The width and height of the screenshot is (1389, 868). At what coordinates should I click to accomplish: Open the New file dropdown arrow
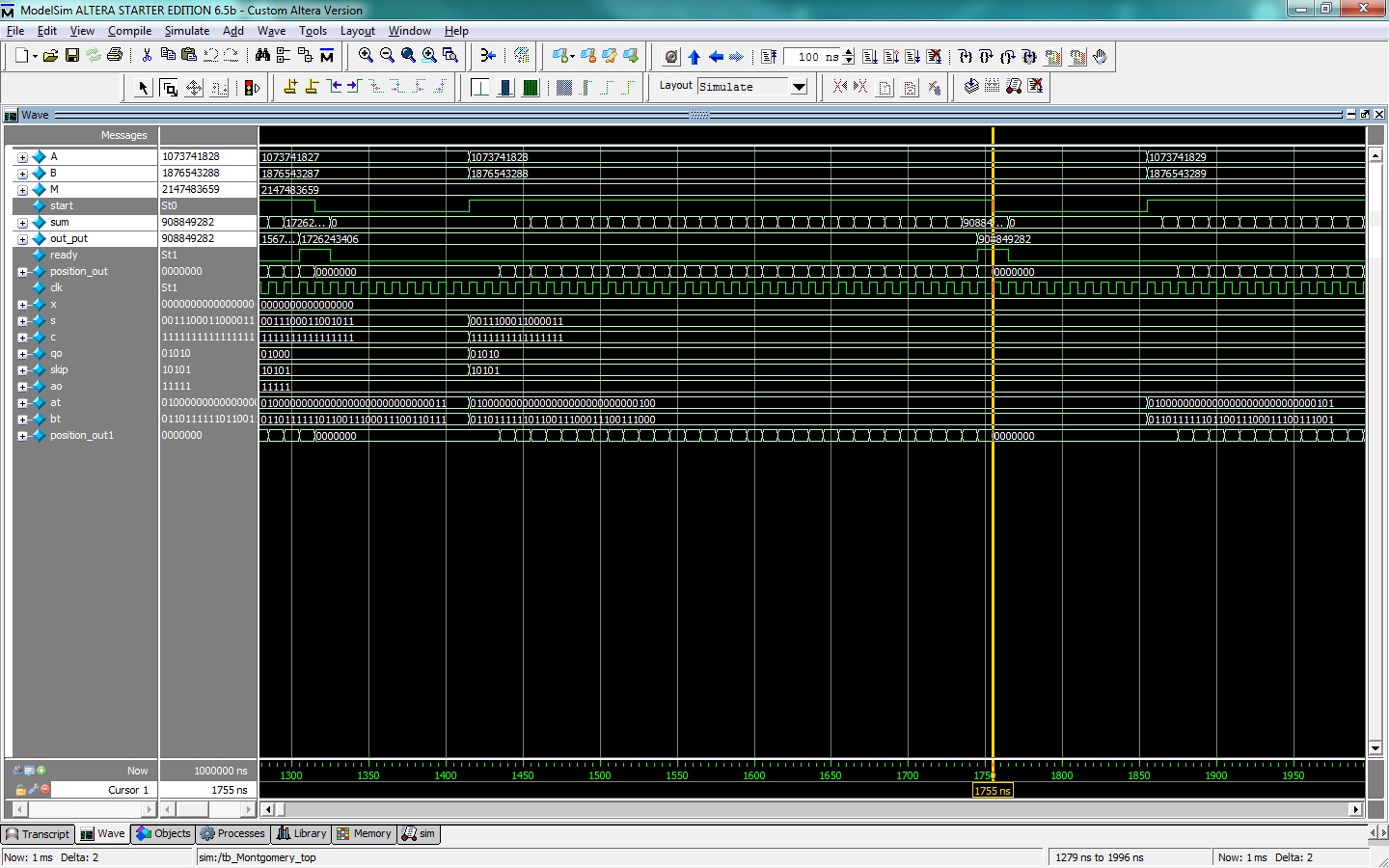35,56
